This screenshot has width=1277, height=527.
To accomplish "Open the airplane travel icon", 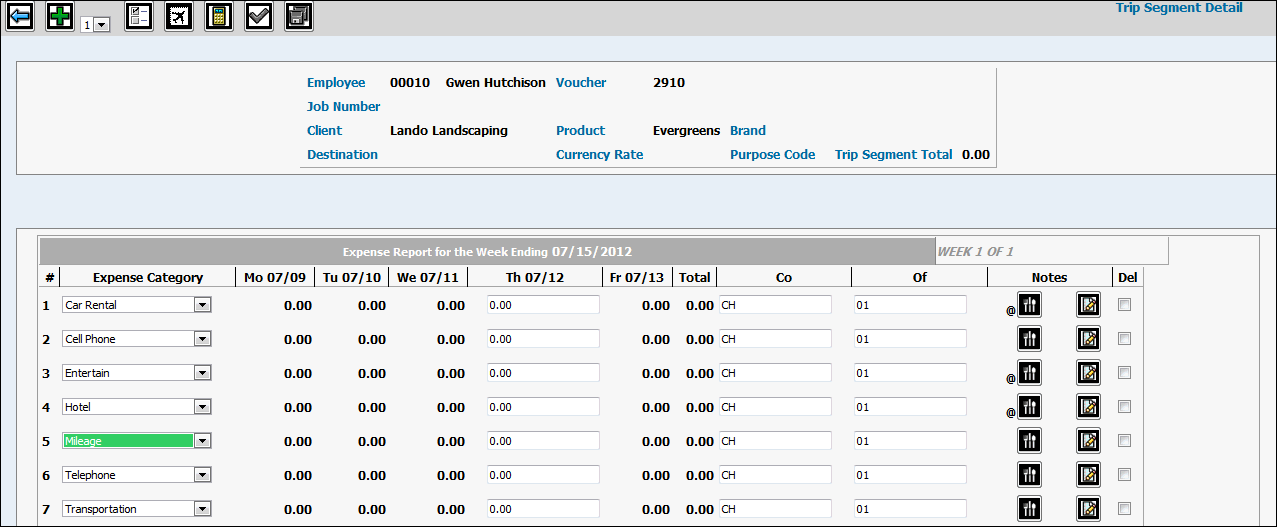I will click(x=179, y=16).
